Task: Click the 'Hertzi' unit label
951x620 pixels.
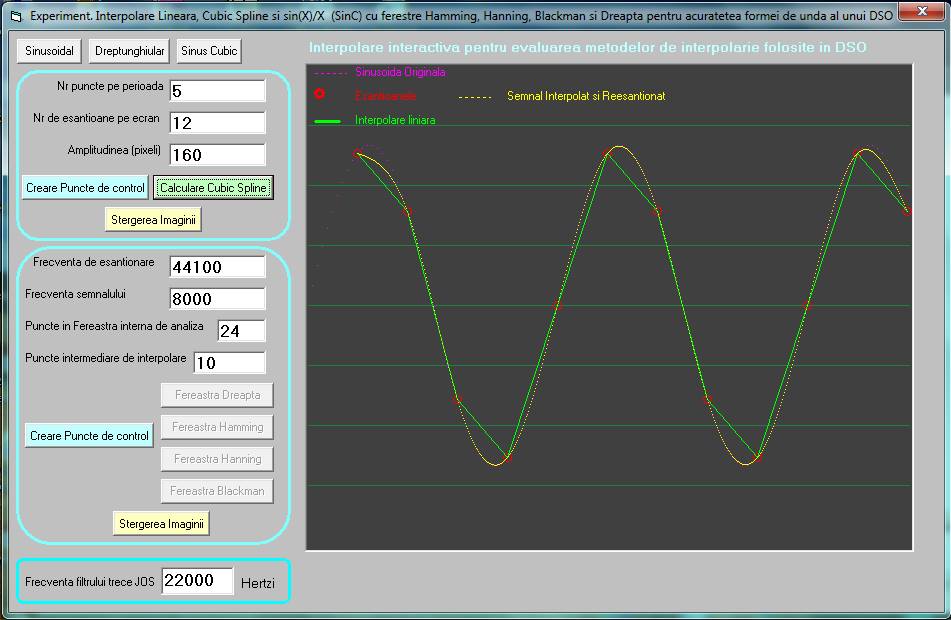Action: (x=258, y=583)
